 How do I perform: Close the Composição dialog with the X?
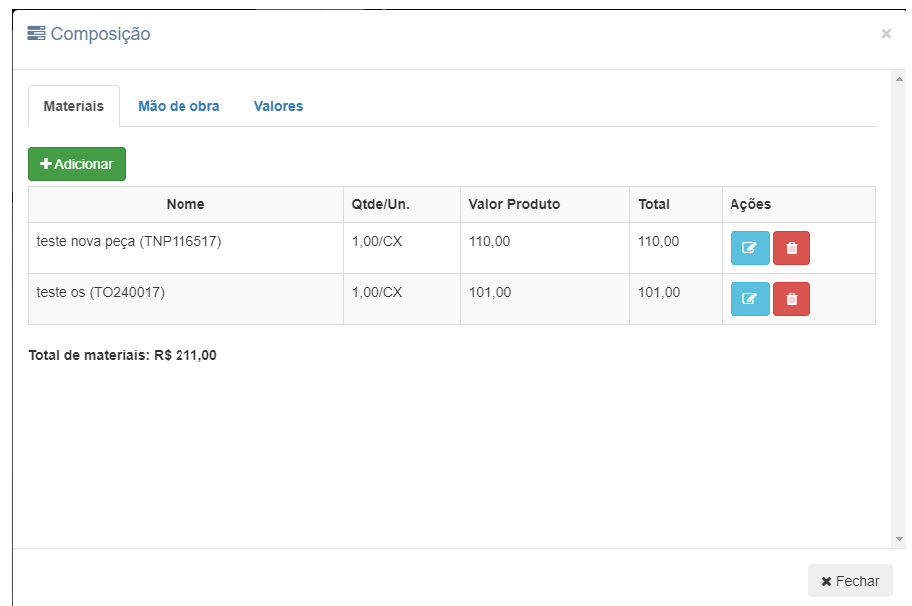click(886, 34)
